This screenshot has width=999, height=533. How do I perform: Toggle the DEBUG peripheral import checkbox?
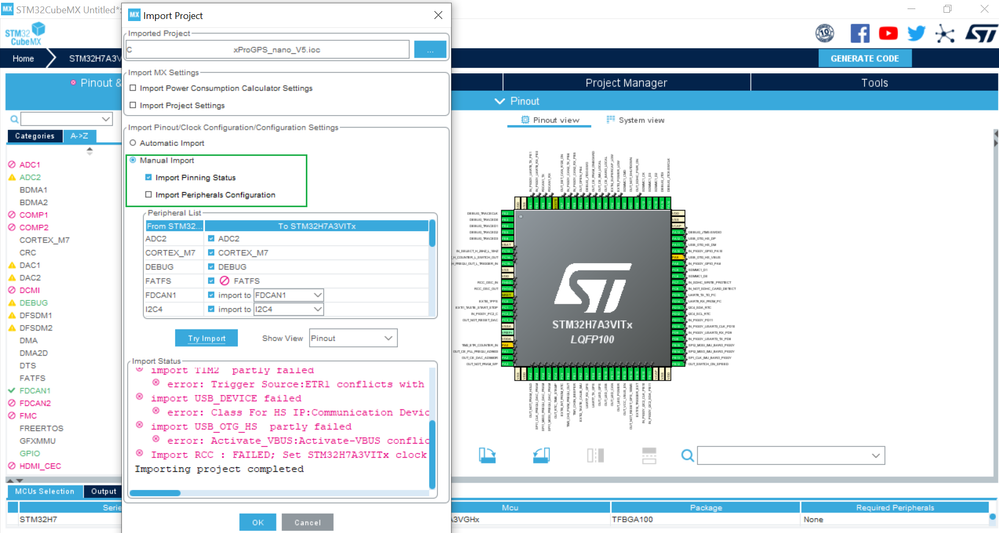tap(211, 267)
